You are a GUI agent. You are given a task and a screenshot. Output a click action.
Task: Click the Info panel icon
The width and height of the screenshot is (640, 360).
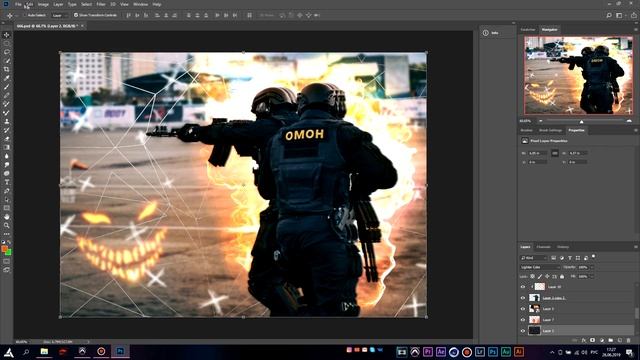(486, 33)
